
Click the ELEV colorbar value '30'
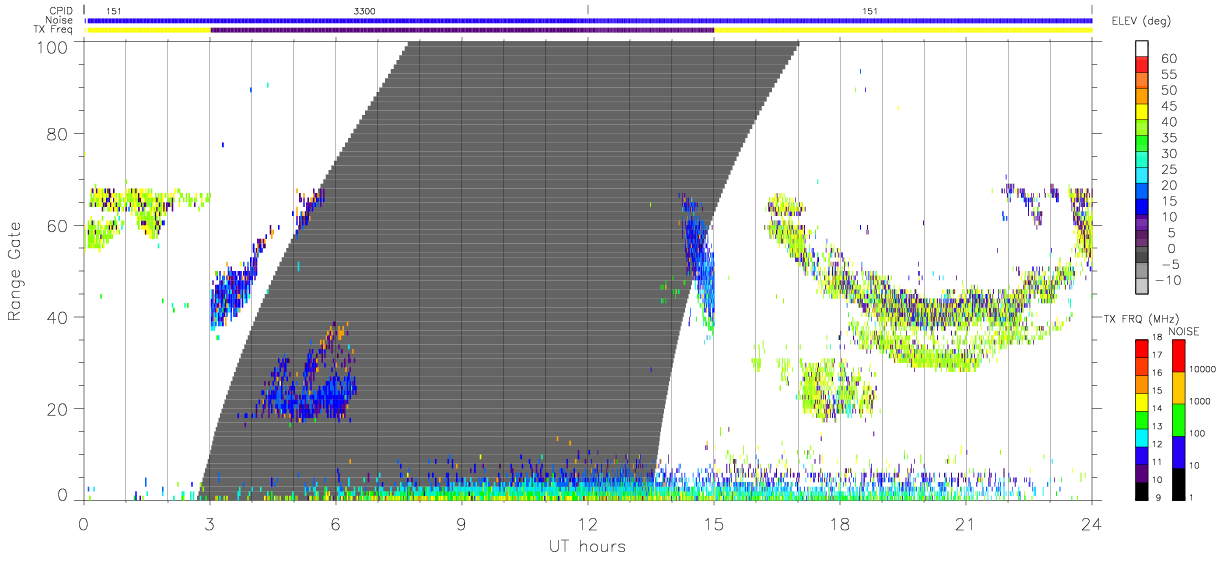(x=1169, y=154)
